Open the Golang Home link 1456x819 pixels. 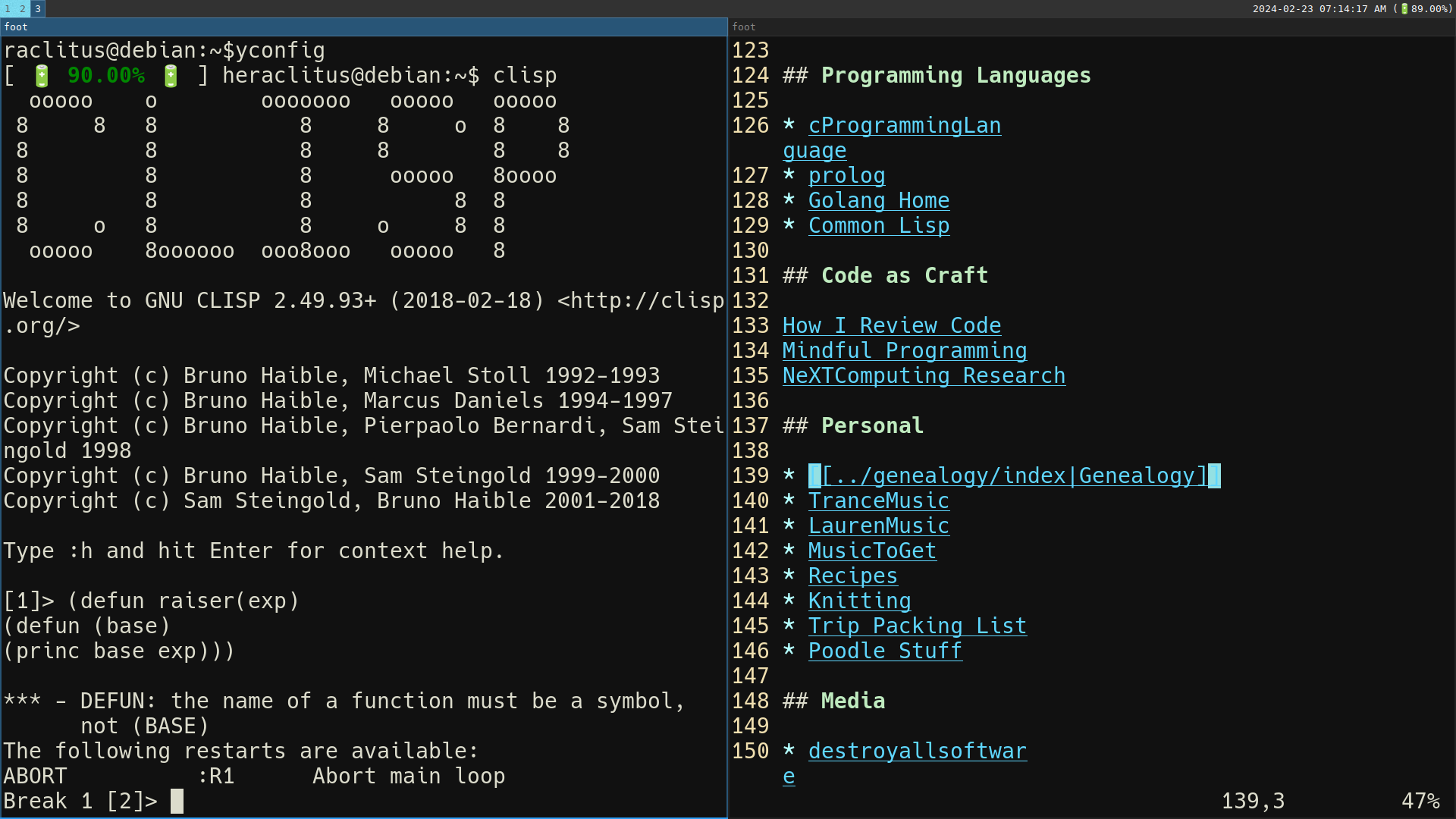(x=878, y=201)
